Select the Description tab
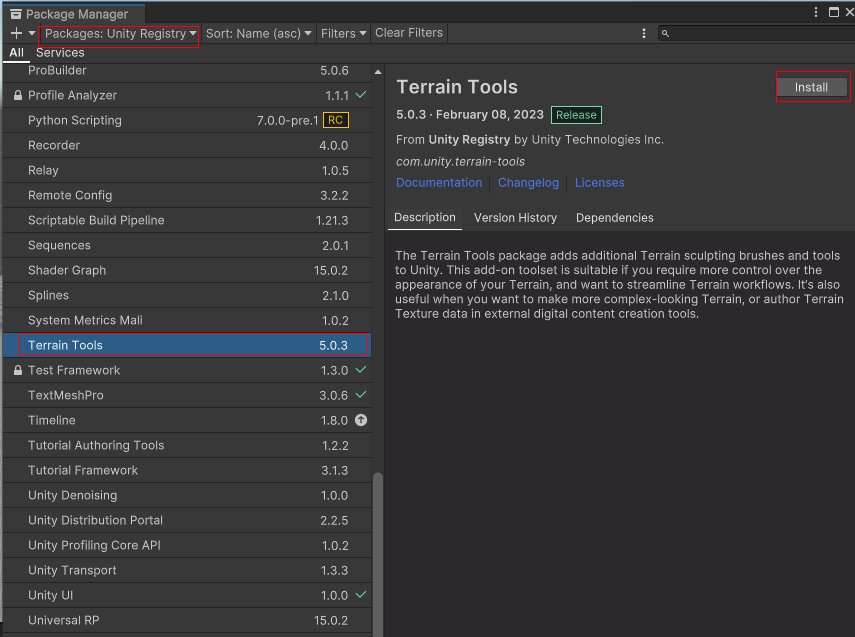 click(425, 218)
